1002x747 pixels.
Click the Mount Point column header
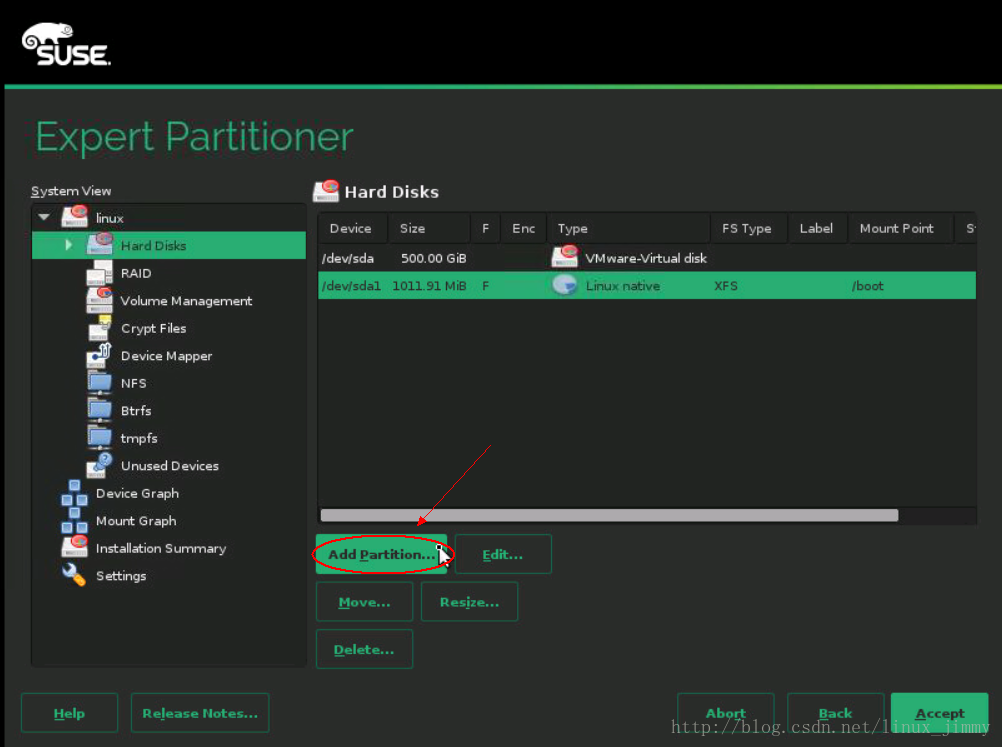coord(900,228)
